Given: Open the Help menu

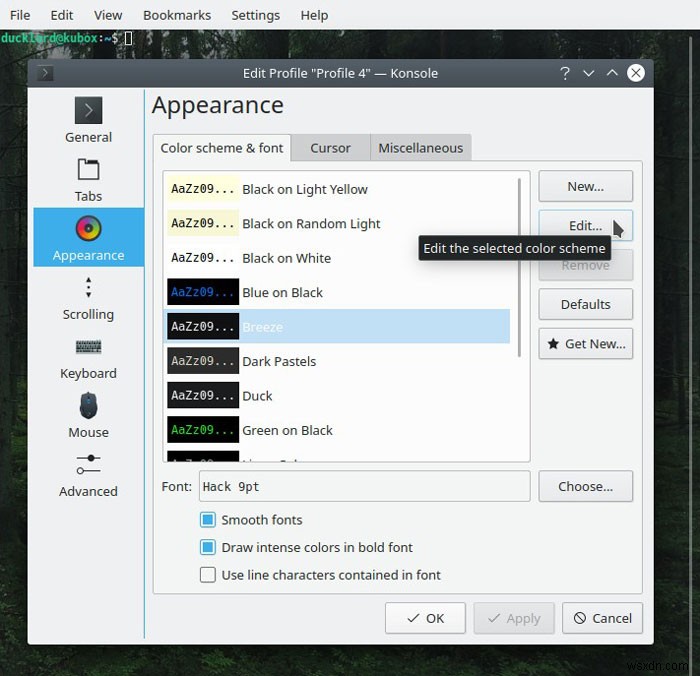Looking at the screenshot, I should pyautogui.click(x=314, y=15).
